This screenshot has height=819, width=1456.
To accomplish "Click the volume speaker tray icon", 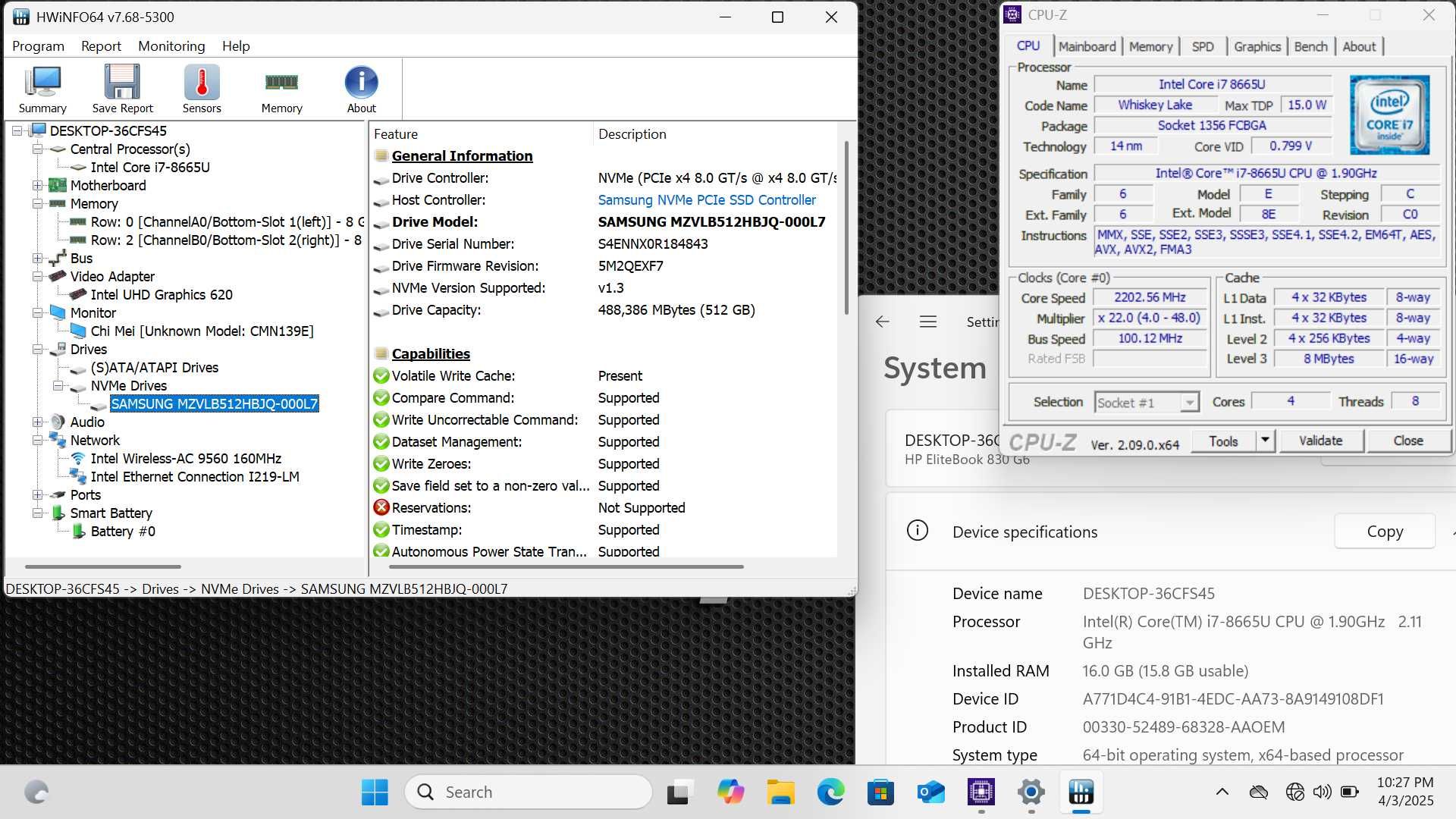I will [1322, 792].
